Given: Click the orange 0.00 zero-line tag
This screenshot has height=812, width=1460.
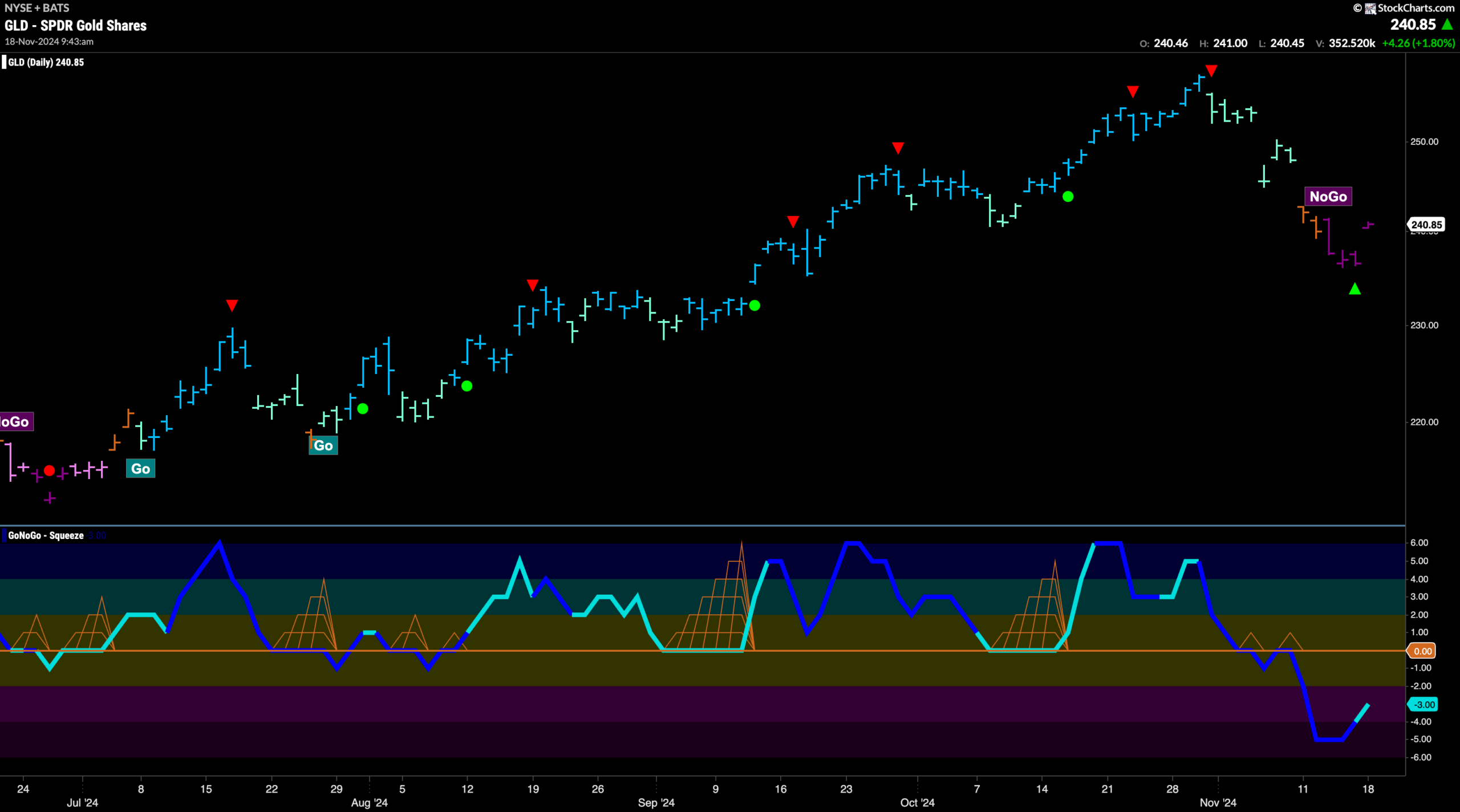Looking at the screenshot, I should pyautogui.click(x=1422, y=651).
